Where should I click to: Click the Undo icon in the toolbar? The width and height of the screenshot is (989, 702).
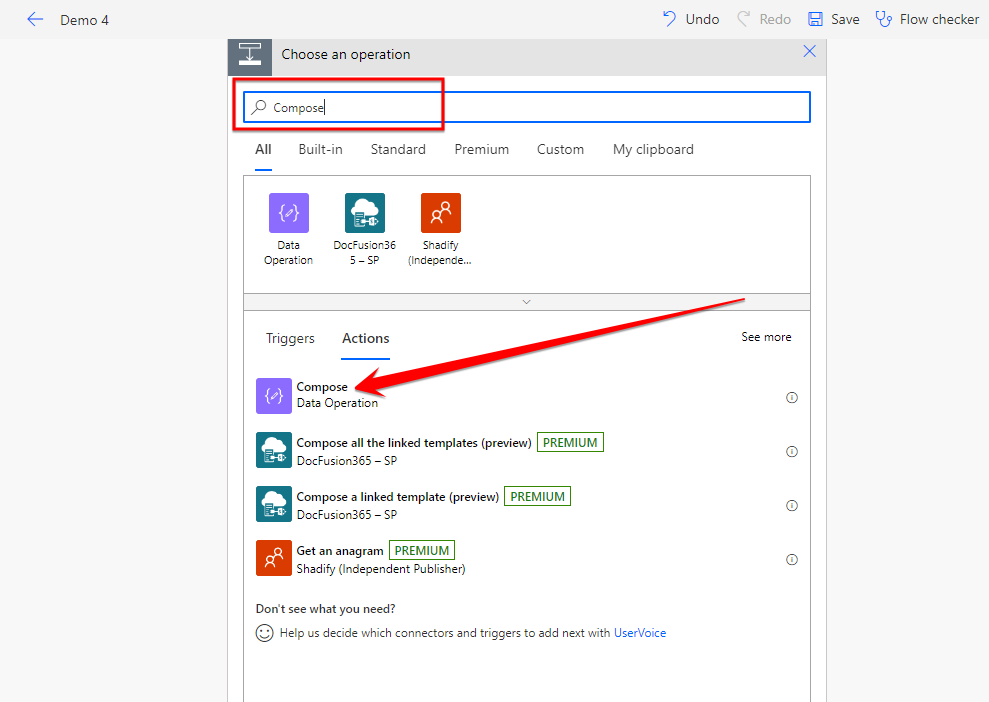pos(669,19)
